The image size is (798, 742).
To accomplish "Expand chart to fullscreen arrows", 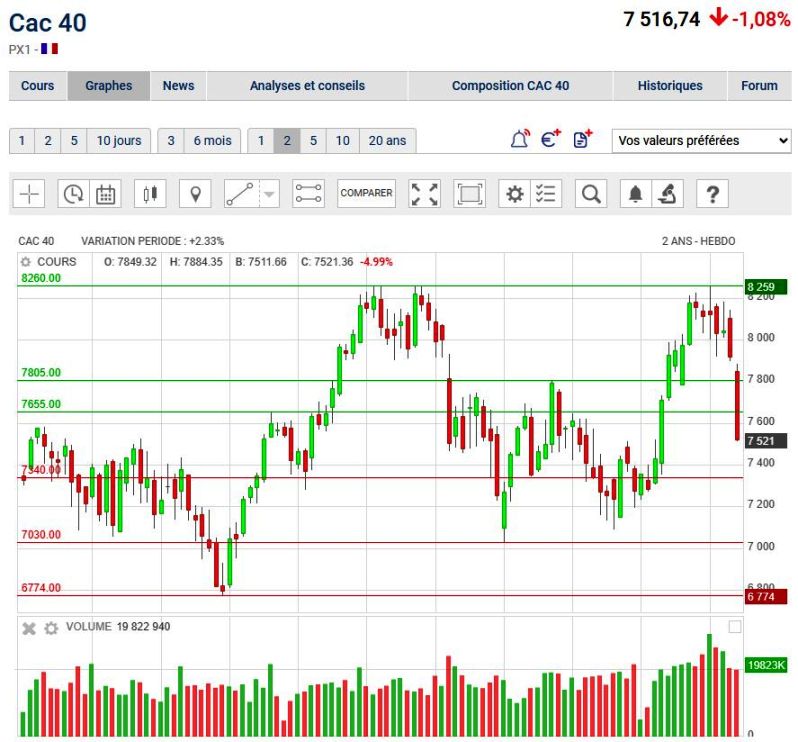I will (424, 194).
